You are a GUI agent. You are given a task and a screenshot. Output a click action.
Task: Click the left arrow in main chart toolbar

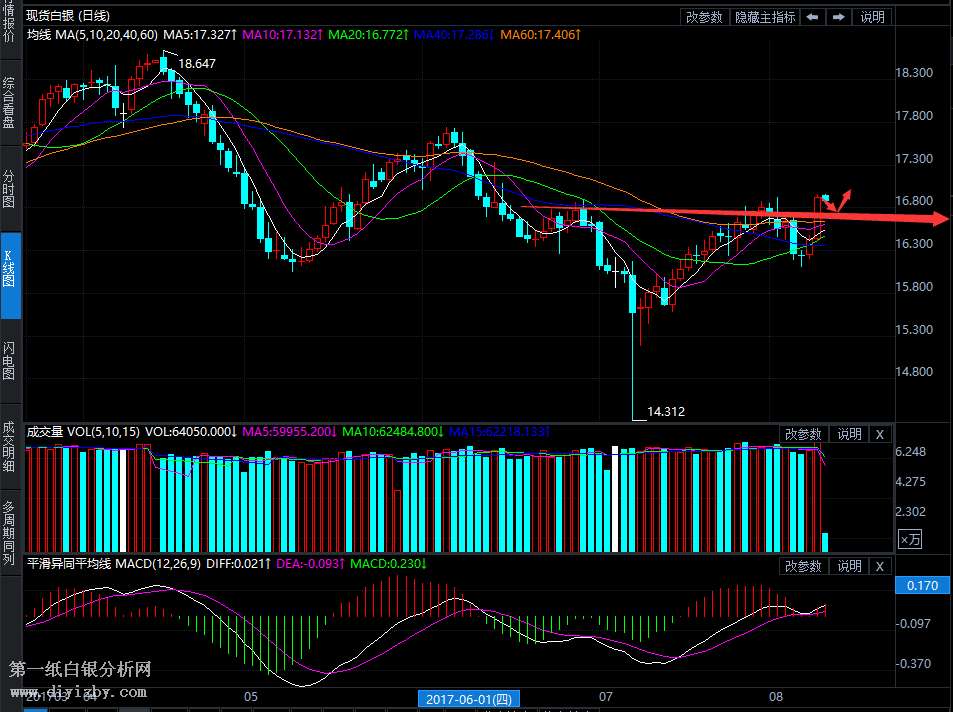point(814,17)
